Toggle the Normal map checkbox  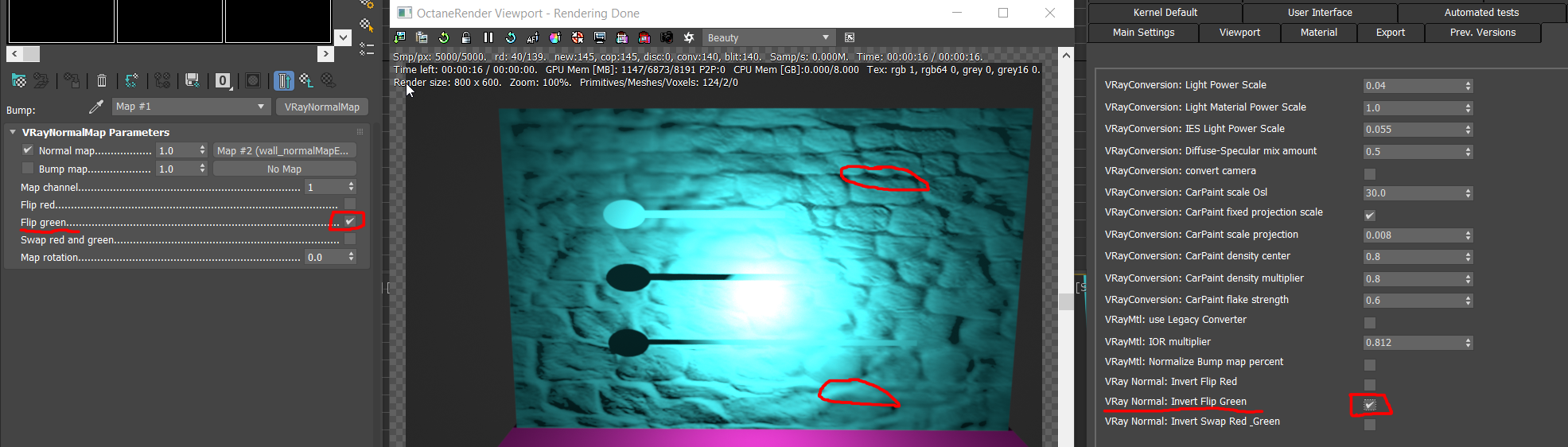tap(28, 150)
